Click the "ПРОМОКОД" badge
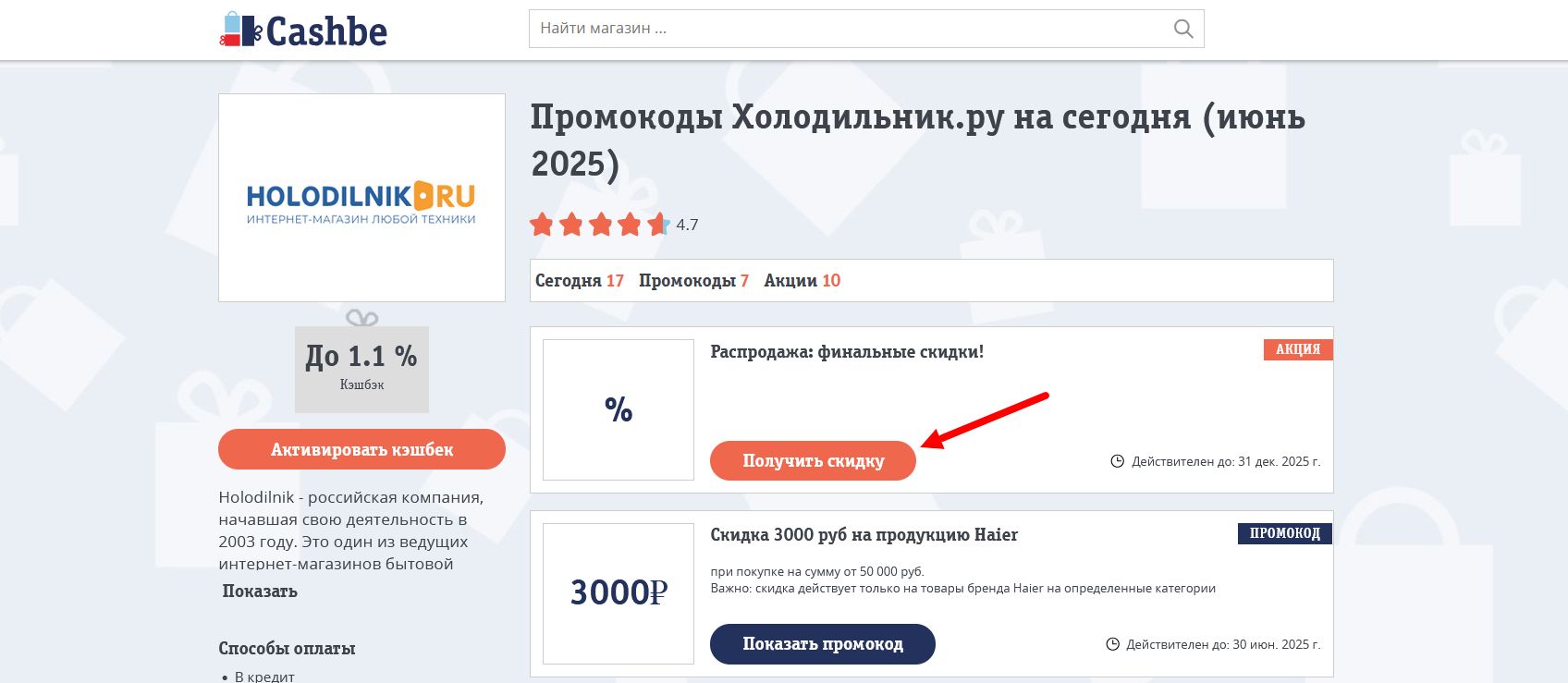The width and height of the screenshot is (1568, 683). [x=1285, y=533]
